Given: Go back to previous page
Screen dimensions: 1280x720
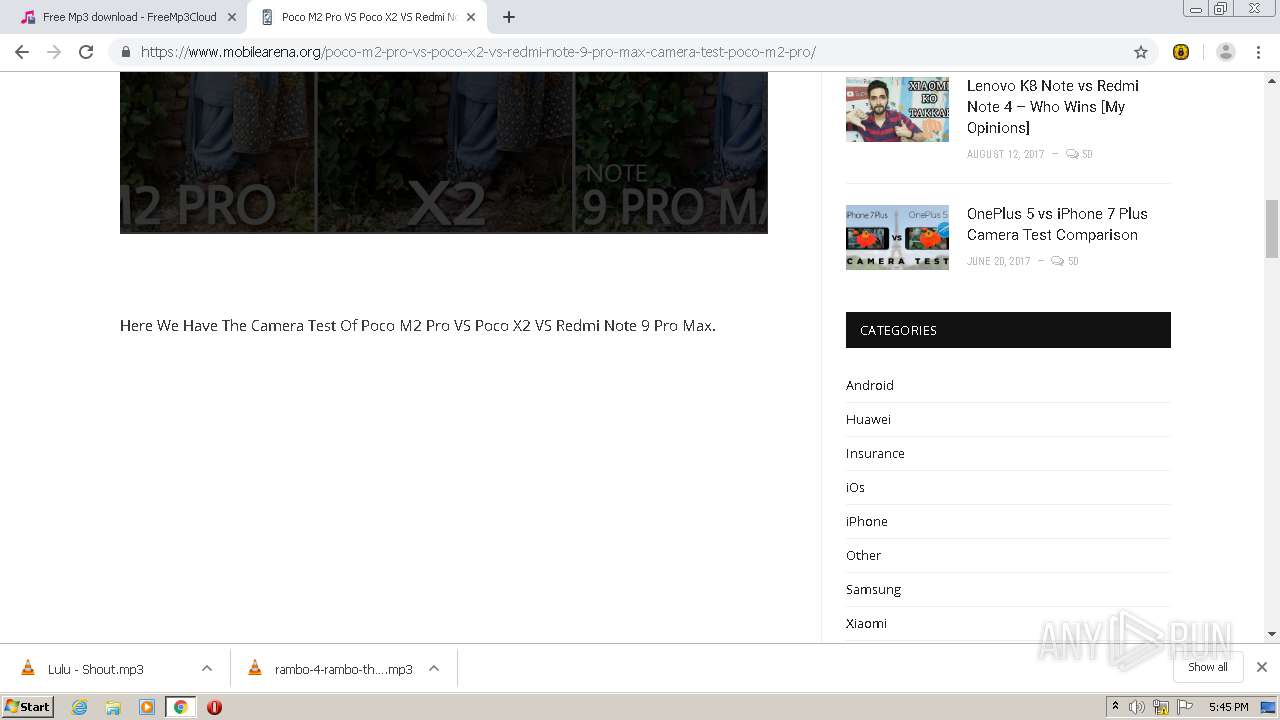Looking at the screenshot, I should [22, 52].
